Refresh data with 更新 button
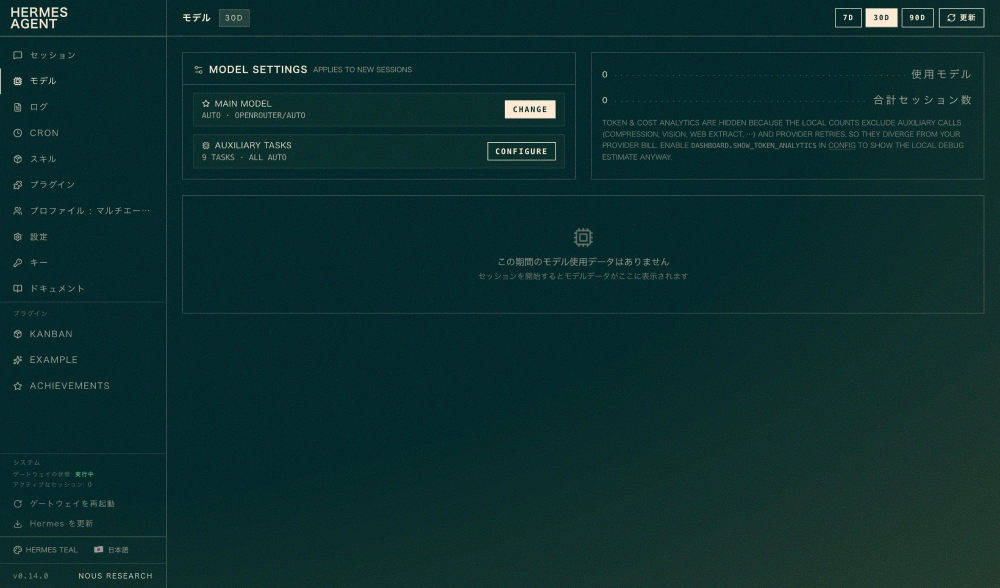Screen dimensions: 1000x588 pos(961,18)
